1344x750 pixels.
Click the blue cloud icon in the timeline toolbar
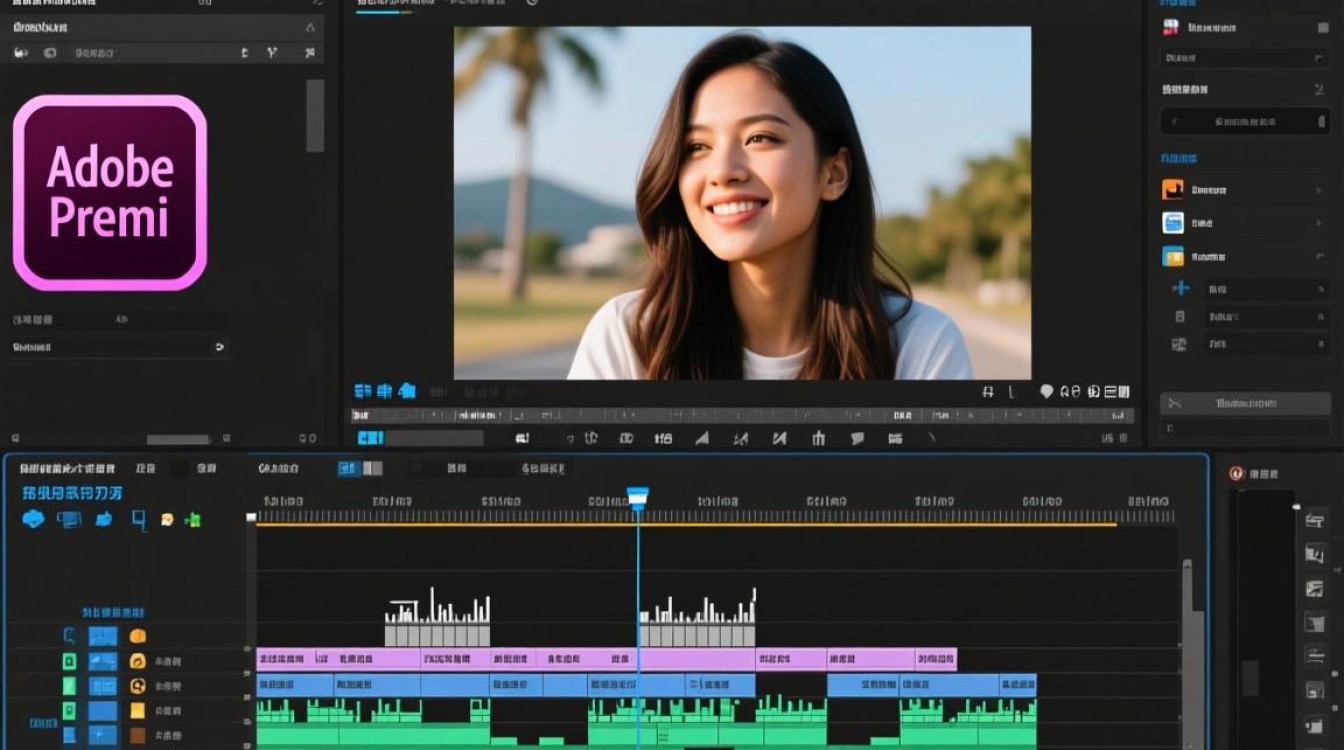pyautogui.click(x=33, y=519)
